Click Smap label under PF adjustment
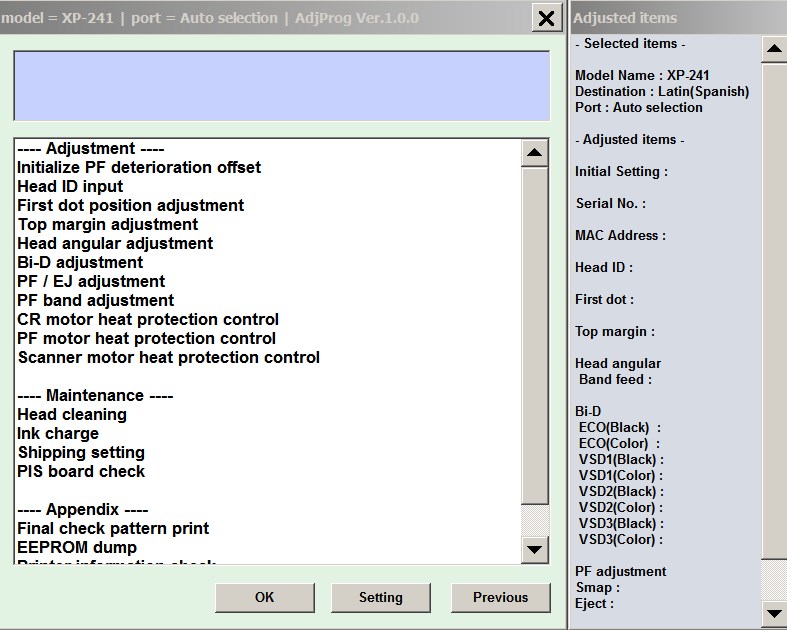This screenshot has width=787, height=630. (x=598, y=588)
